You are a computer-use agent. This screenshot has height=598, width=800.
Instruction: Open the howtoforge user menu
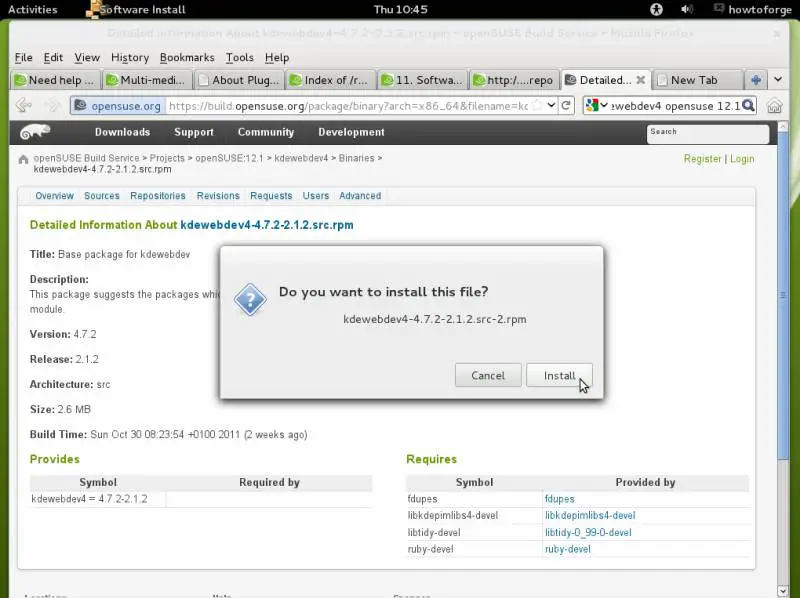[753, 9]
